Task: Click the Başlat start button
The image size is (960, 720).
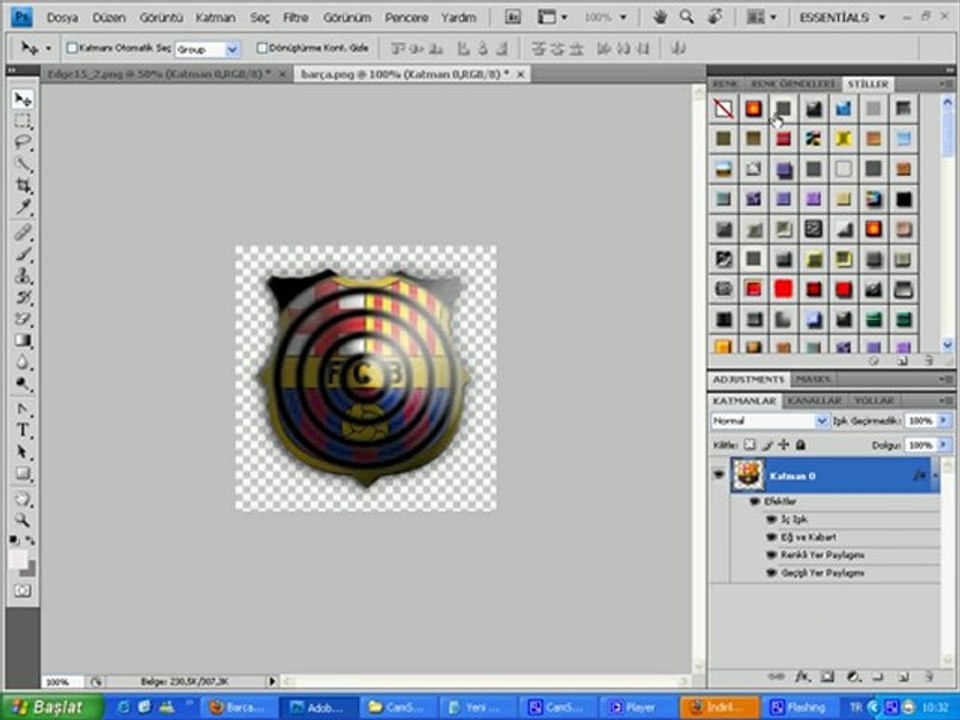Action: 51,707
